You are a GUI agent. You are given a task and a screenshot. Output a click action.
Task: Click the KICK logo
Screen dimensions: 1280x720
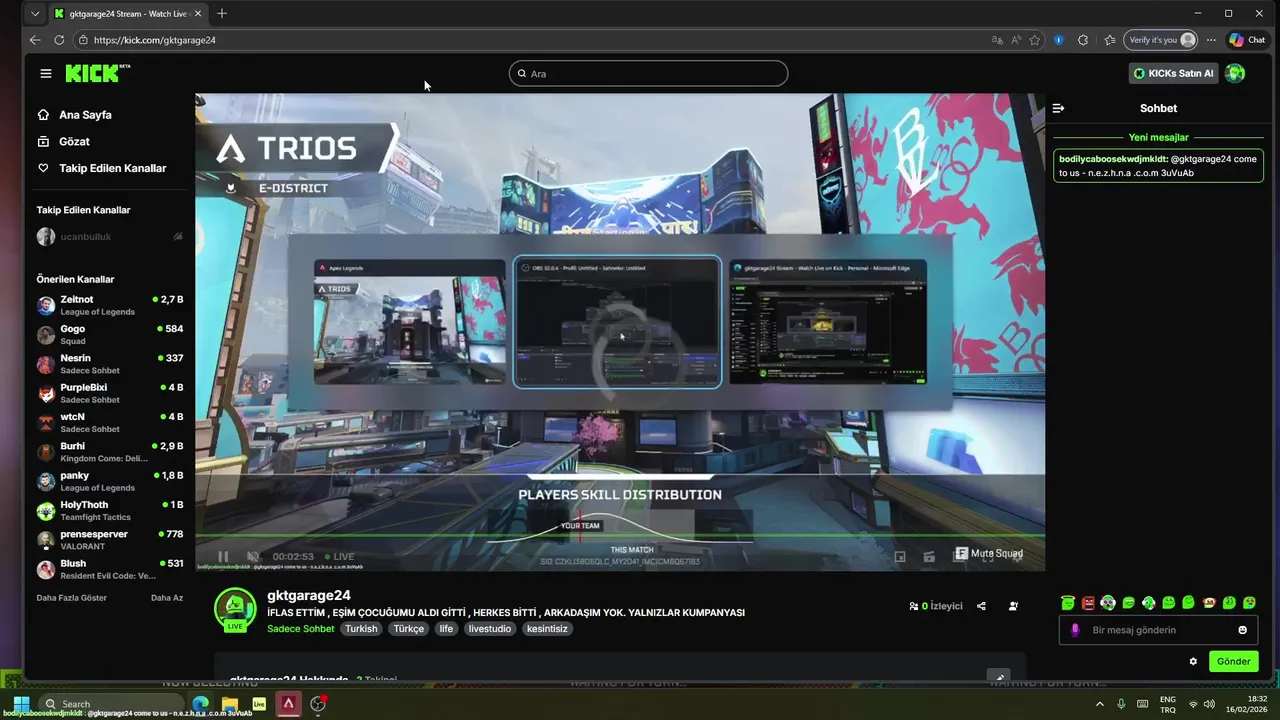(x=97, y=73)
